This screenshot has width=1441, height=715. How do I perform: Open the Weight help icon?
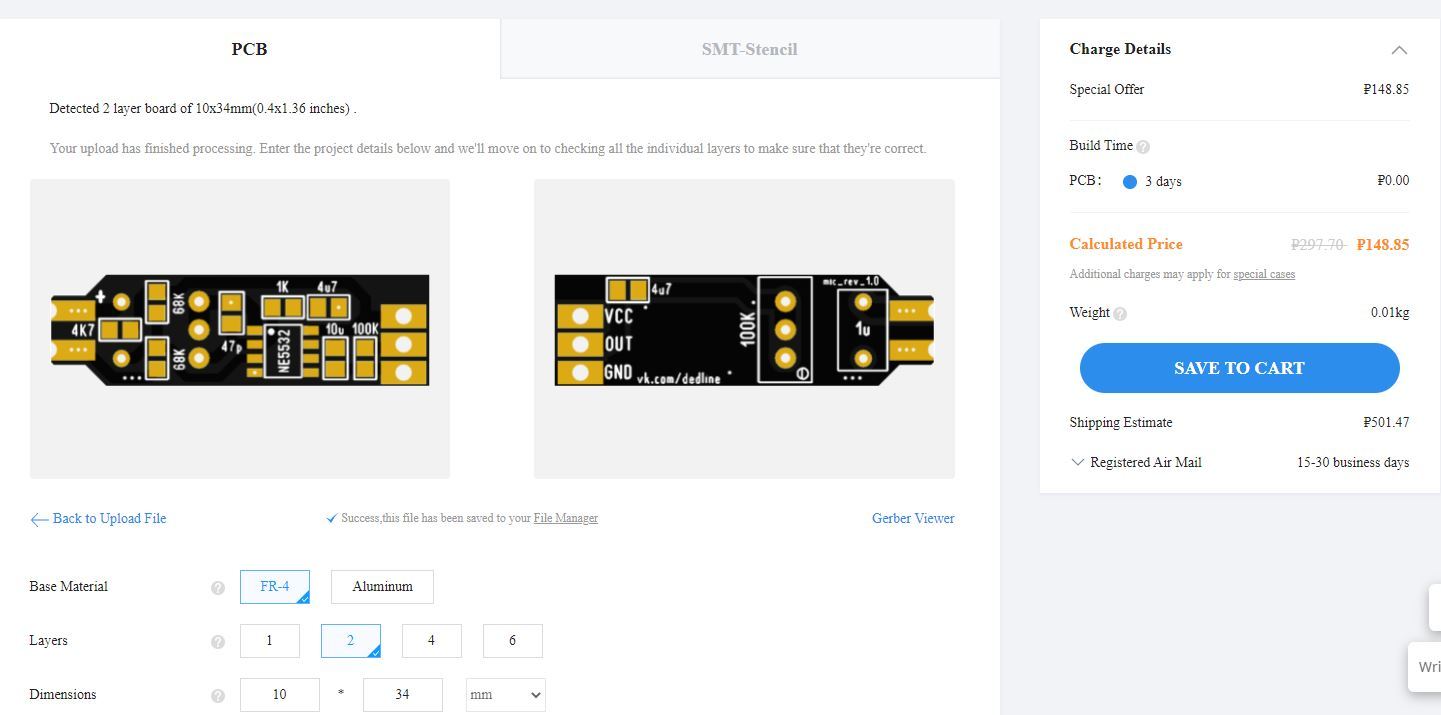click(x=1120, y=314)
